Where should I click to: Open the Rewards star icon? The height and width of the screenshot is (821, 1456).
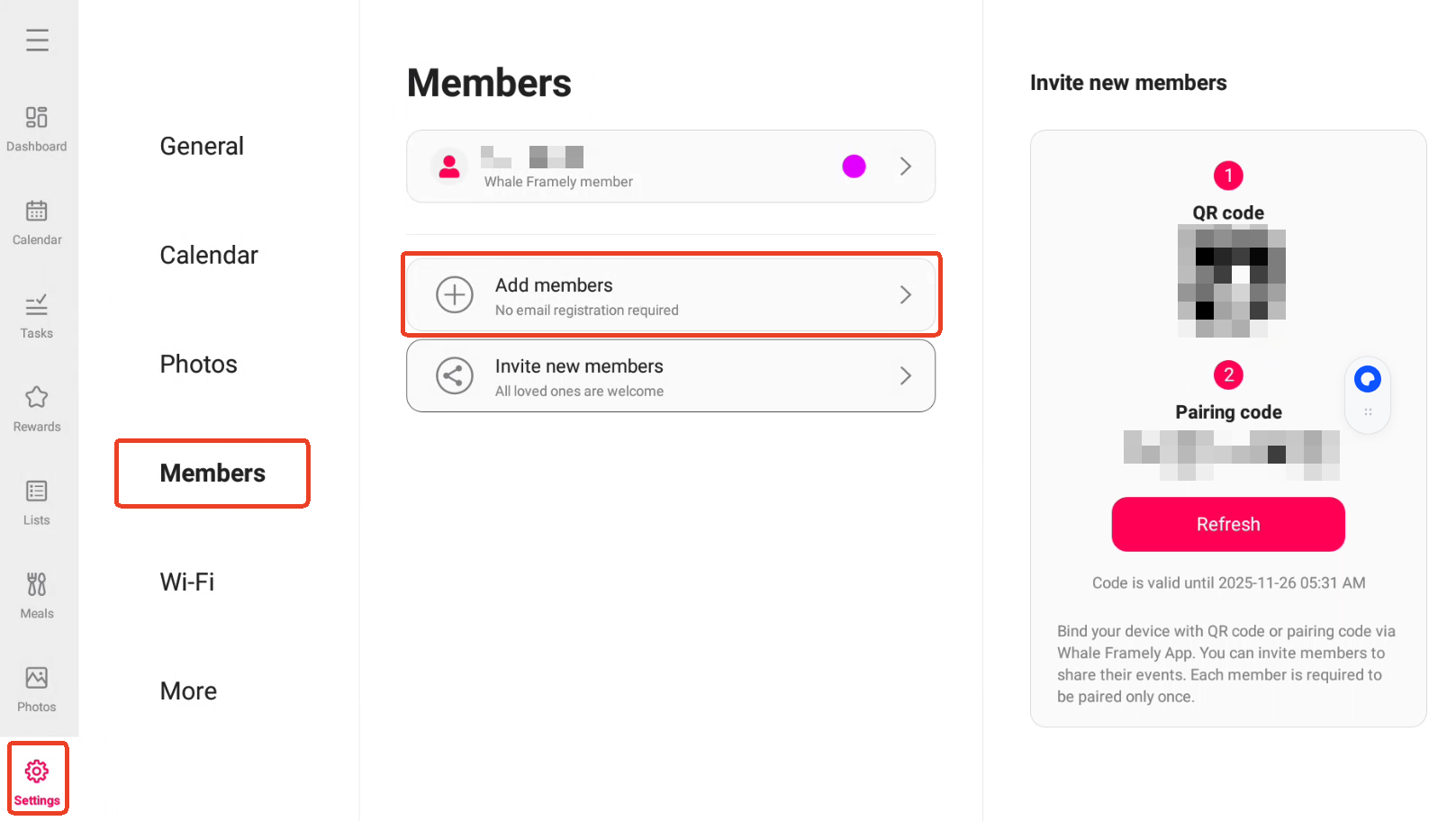tap(37, 397)
